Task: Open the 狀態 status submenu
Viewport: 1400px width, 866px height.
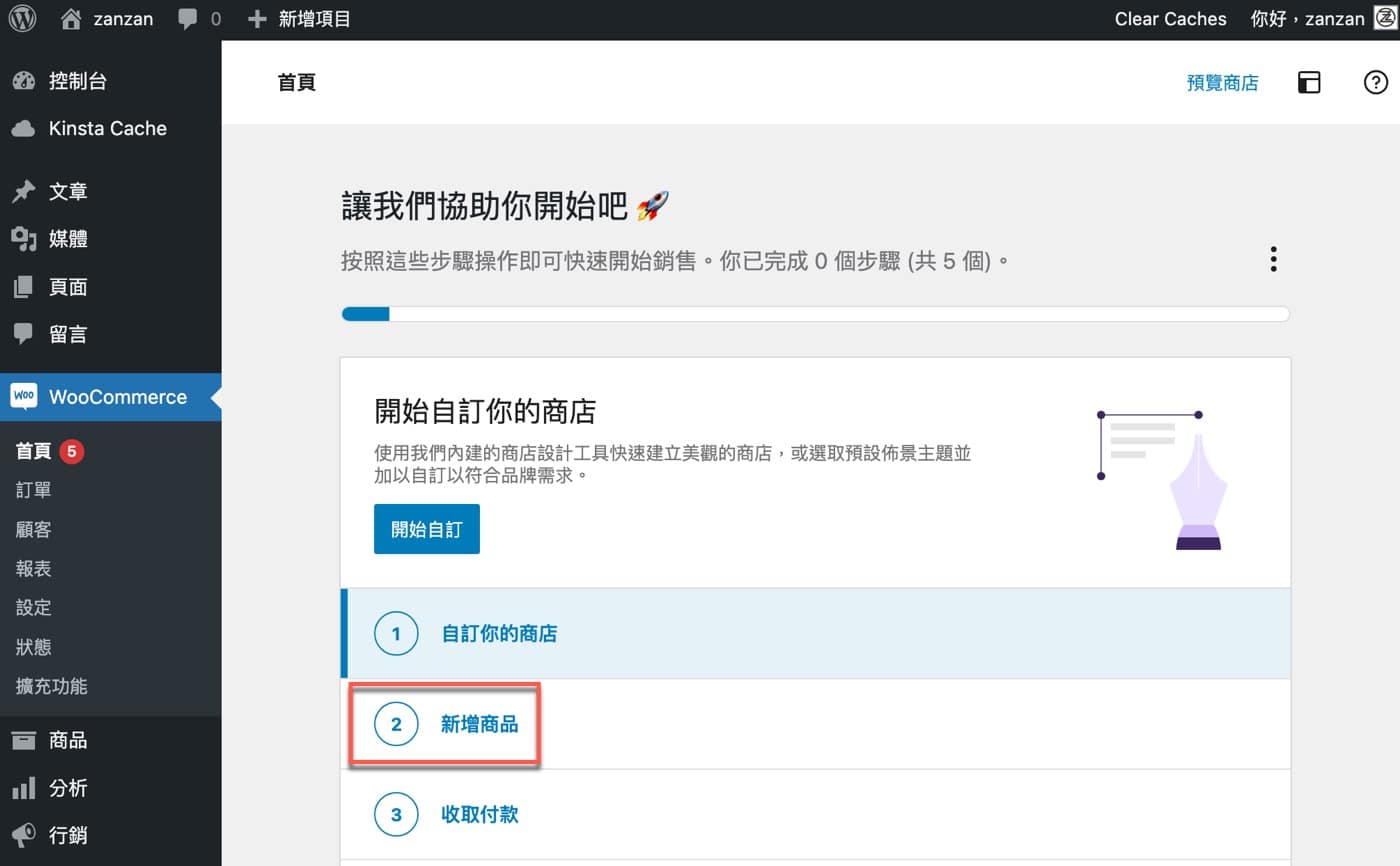Action: coord(33,646)
